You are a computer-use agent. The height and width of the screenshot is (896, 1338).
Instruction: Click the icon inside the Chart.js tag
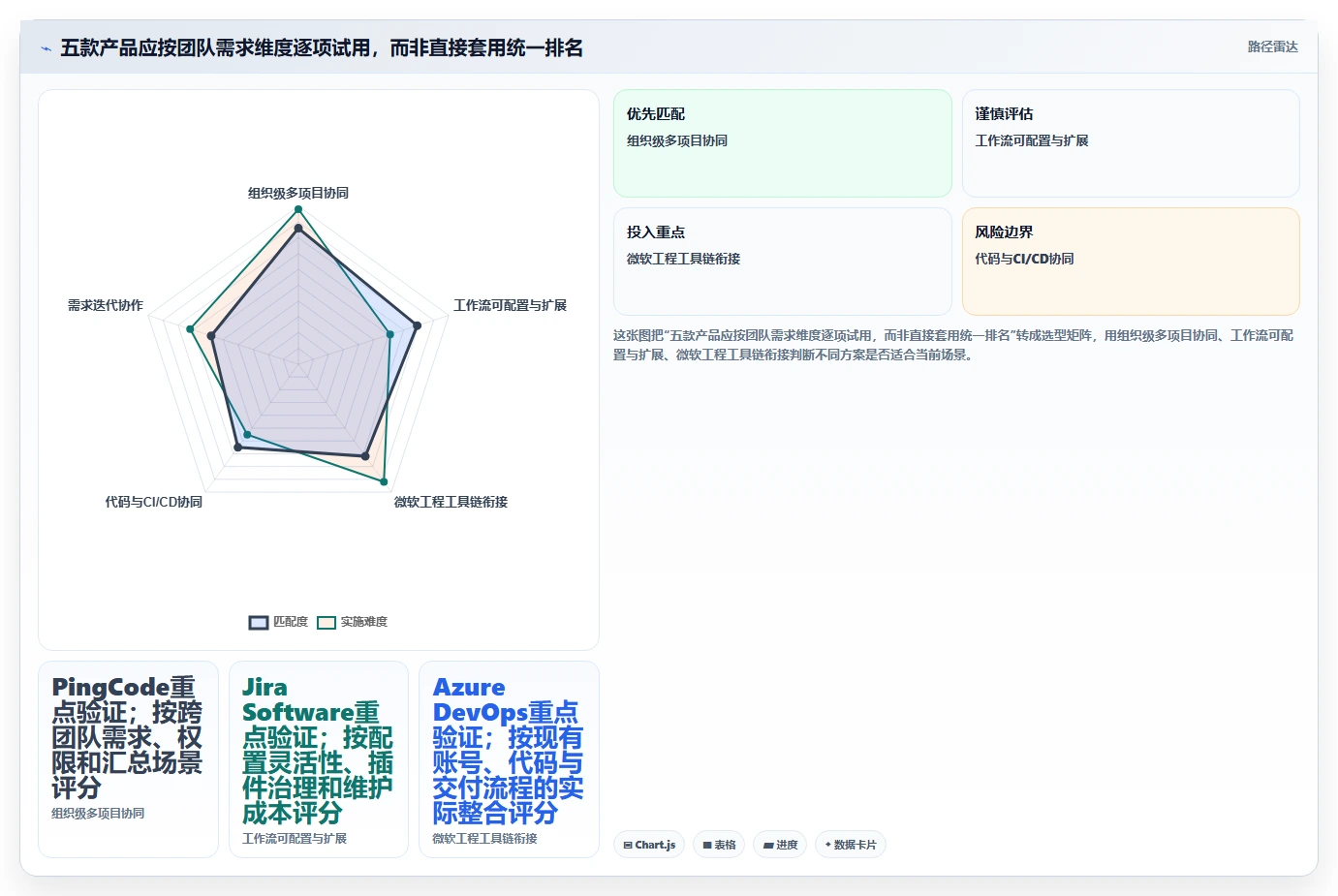tap(628, 846)
